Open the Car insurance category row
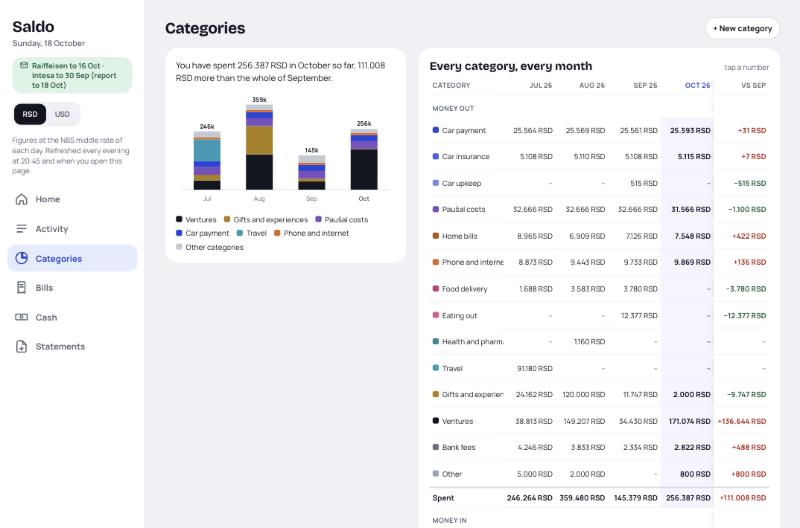The height and width of the screenshot is (528, 800). (x=599, y=157)
